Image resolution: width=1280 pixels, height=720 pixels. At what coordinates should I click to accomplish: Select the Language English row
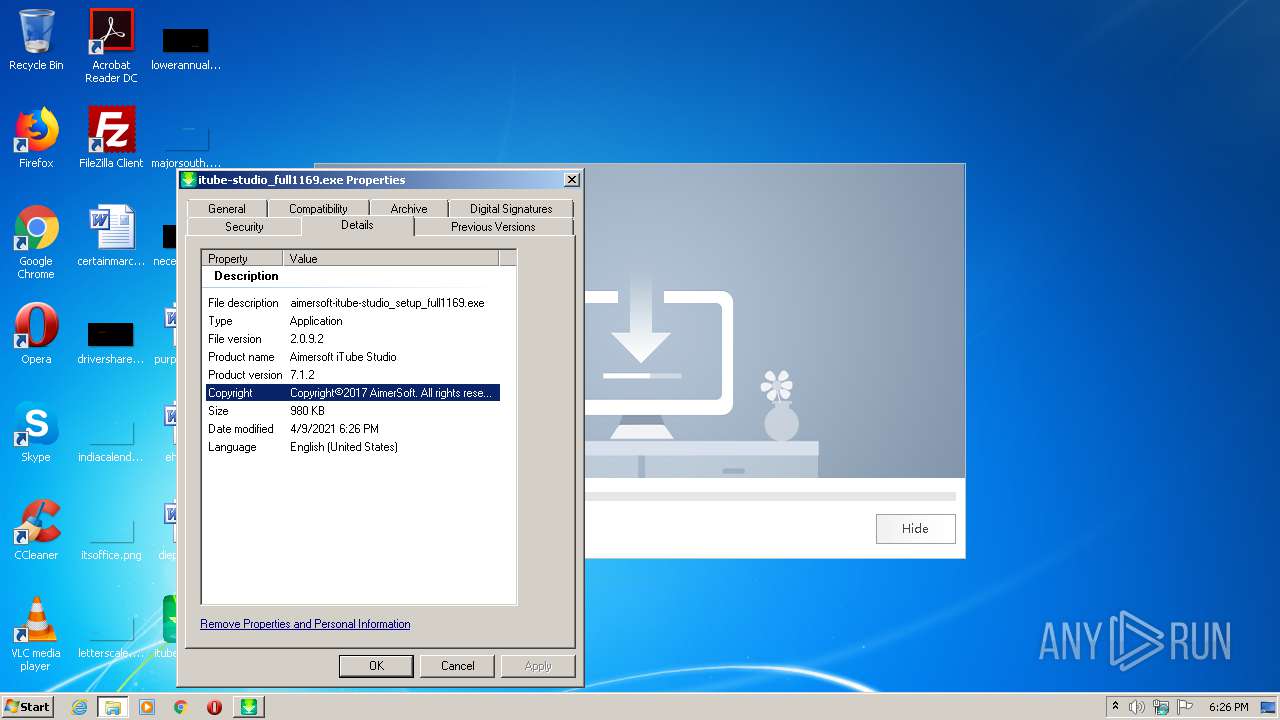[x=352, y=447]
